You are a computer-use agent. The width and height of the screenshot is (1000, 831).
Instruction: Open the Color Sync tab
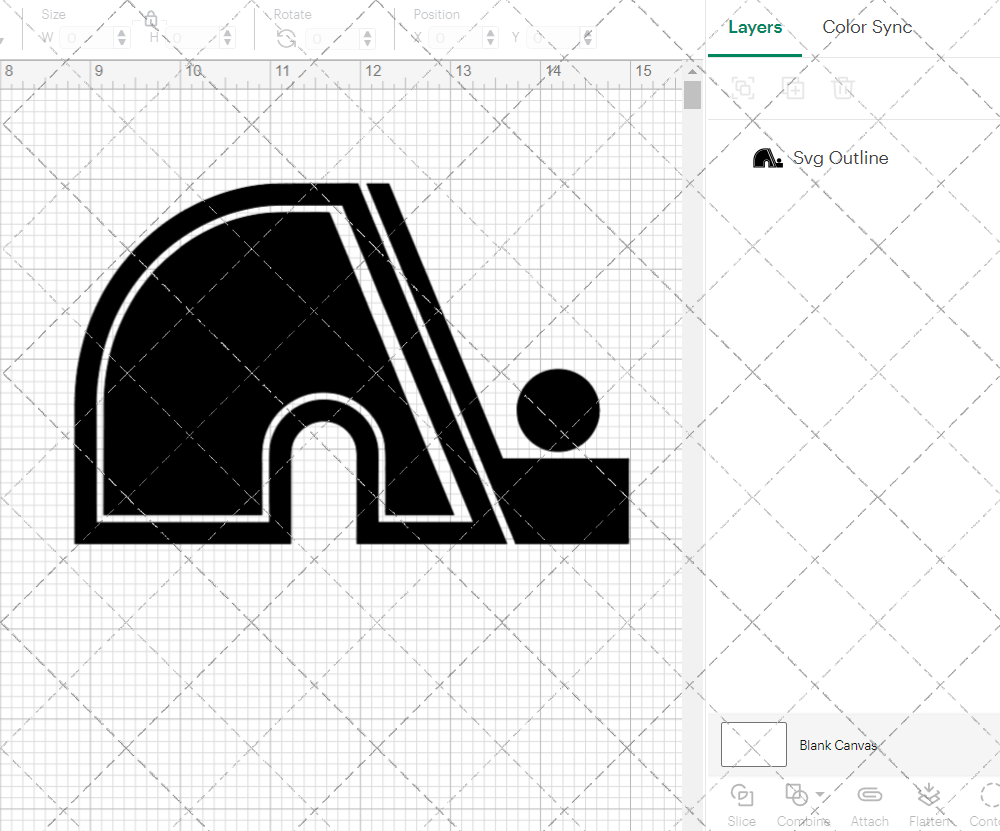point(867,27)
